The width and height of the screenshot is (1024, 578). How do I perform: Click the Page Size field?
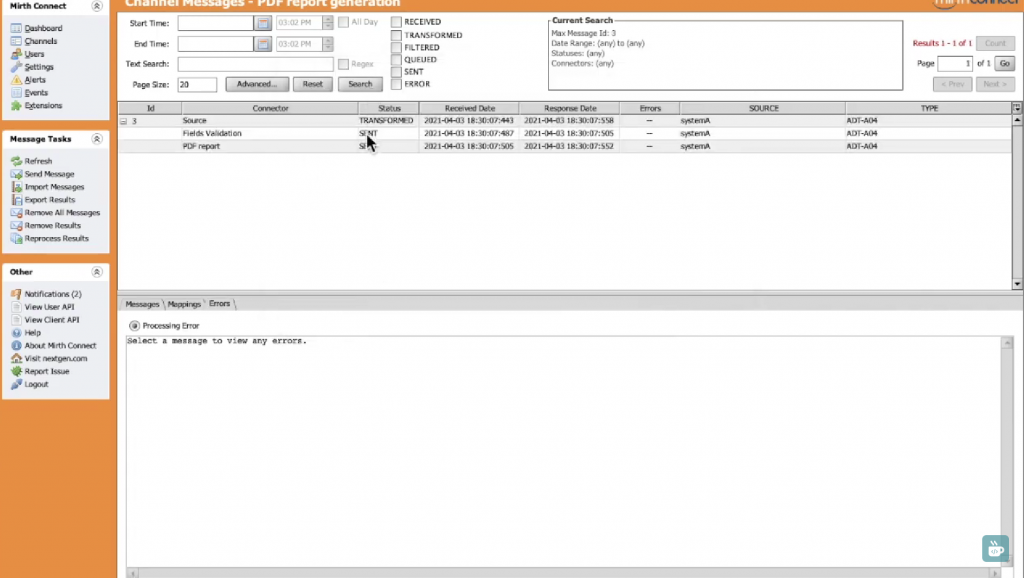pyautogui.click(x=197, y=85)
